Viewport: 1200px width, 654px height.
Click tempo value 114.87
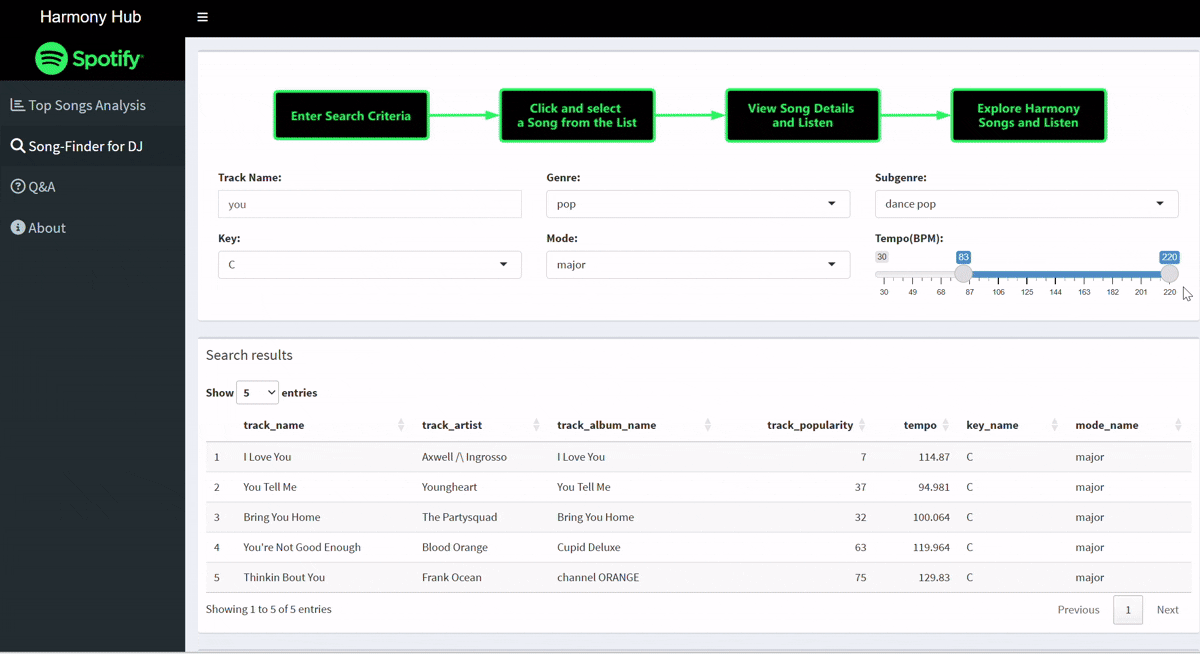coord(934,457)
